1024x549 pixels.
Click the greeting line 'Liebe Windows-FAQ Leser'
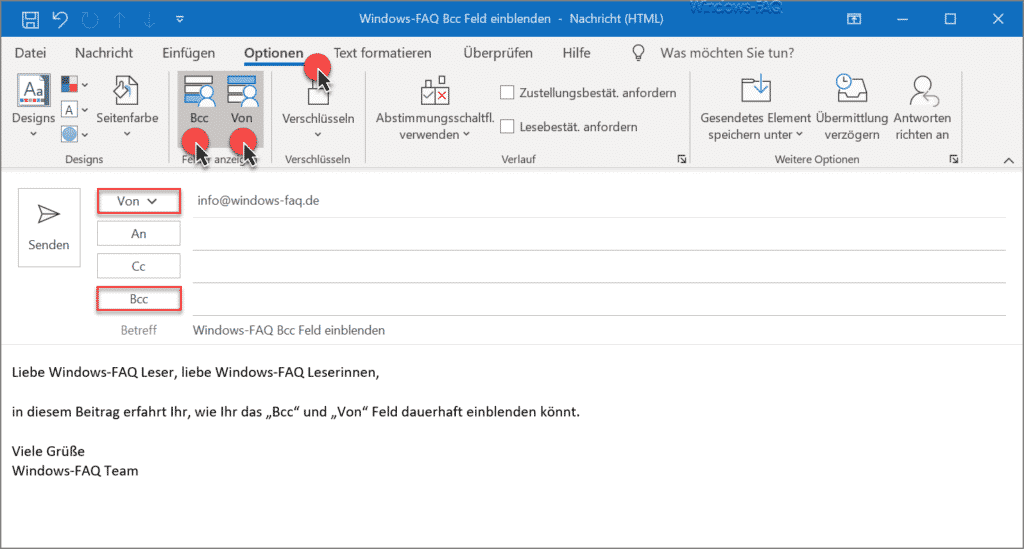tap(93, 372)
